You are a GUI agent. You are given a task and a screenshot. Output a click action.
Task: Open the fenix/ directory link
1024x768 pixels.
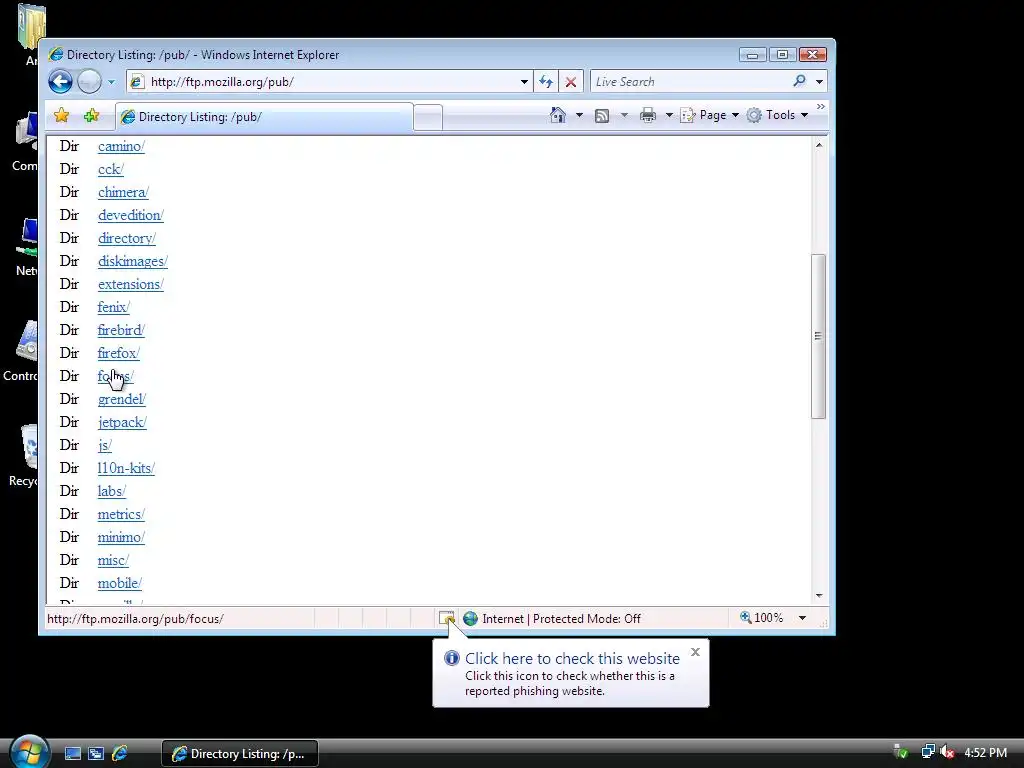114,307
